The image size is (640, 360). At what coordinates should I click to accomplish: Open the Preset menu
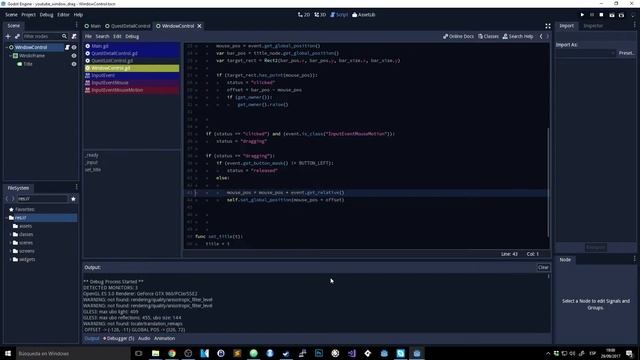(x=626, y=53)
